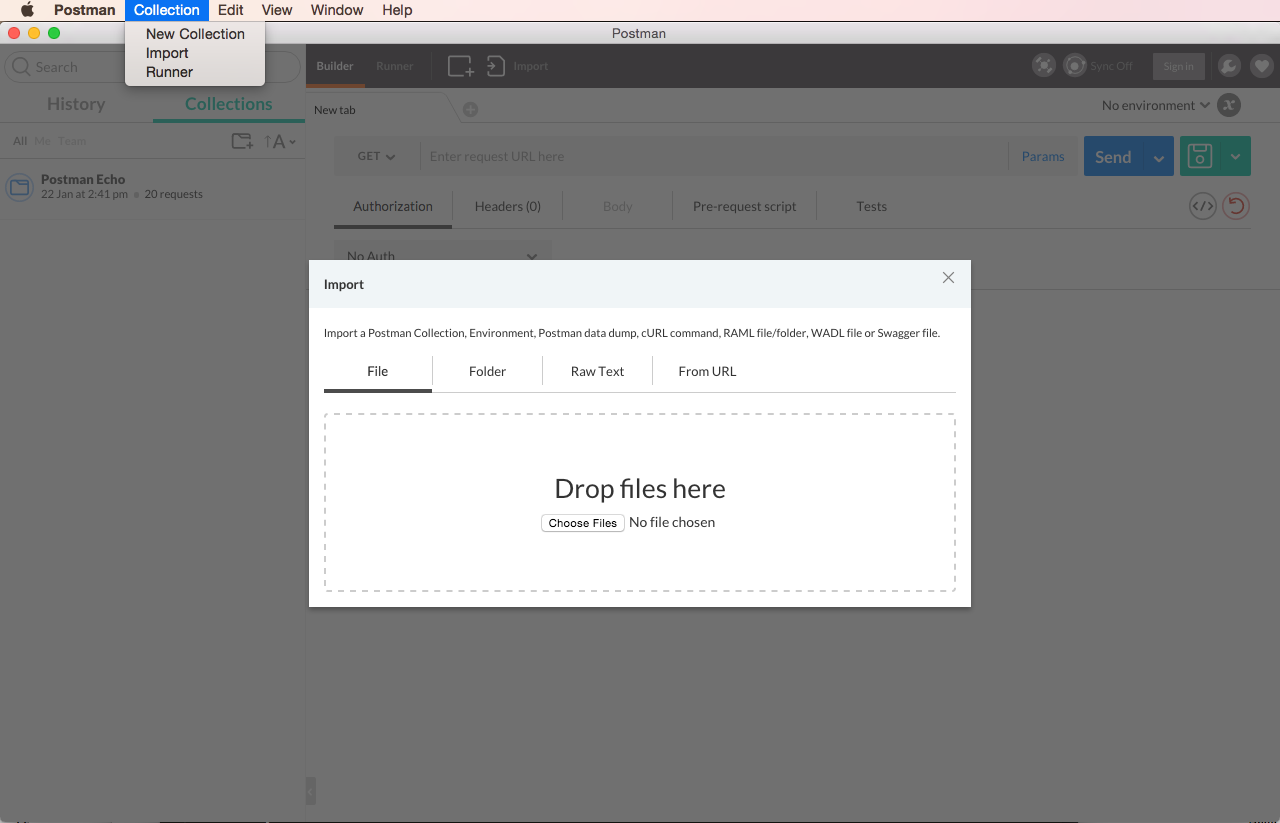Open the Collections sidebar tab

point(229,104)
